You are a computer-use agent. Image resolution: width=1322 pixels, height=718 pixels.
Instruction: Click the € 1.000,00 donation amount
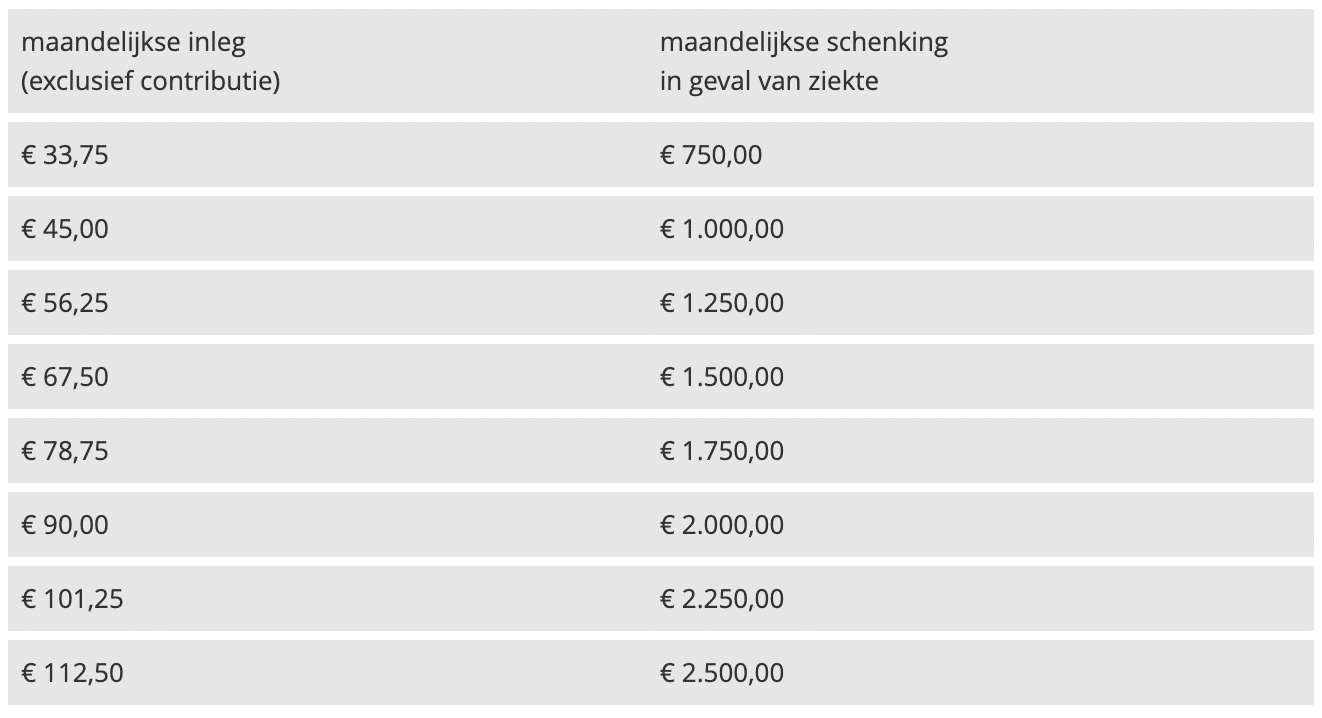[x=722, y=229]
